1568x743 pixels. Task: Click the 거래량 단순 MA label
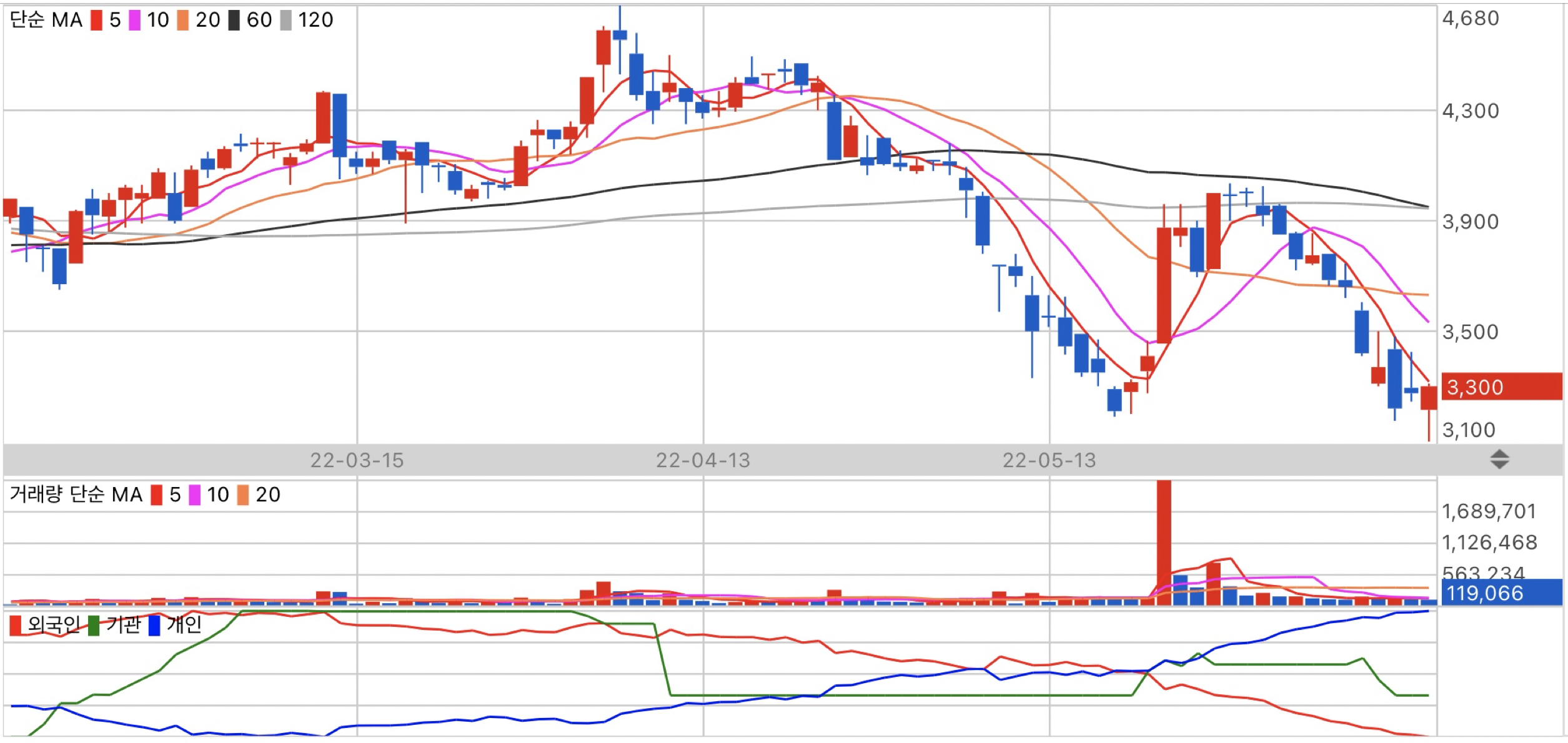pyautogui.click(x=76, y=495)
